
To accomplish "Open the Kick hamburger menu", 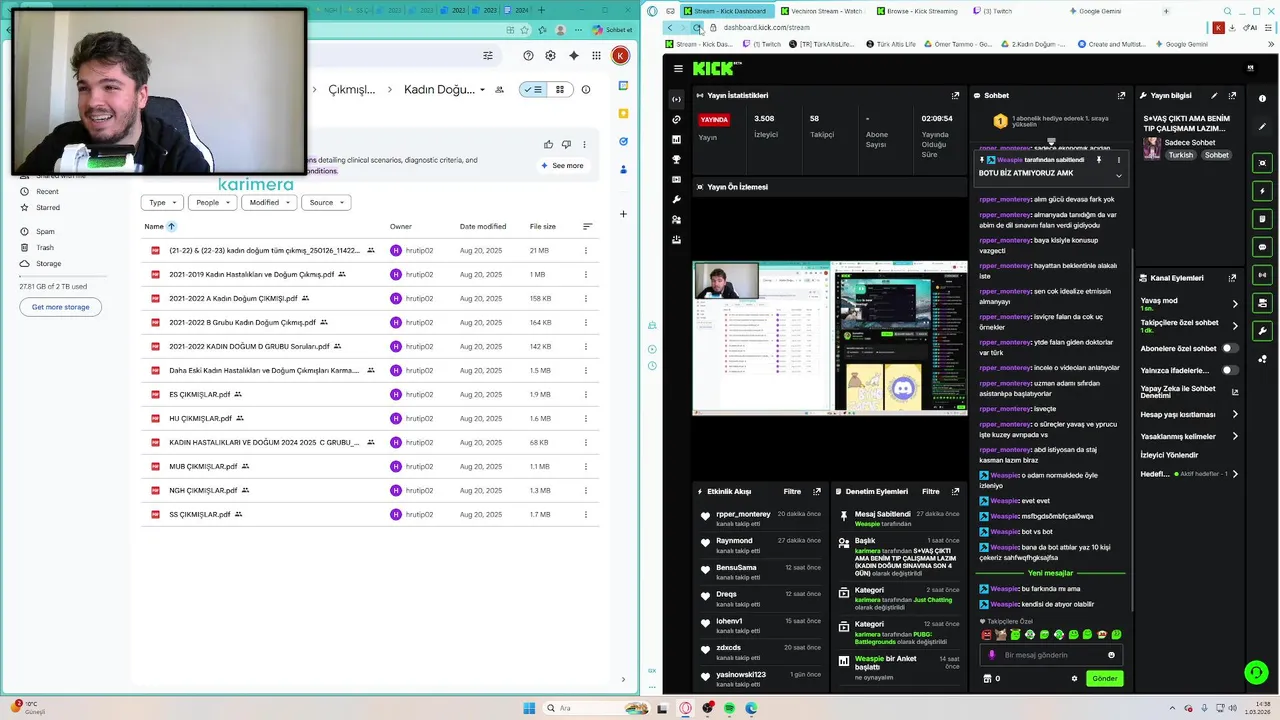I will click(678, 69).
